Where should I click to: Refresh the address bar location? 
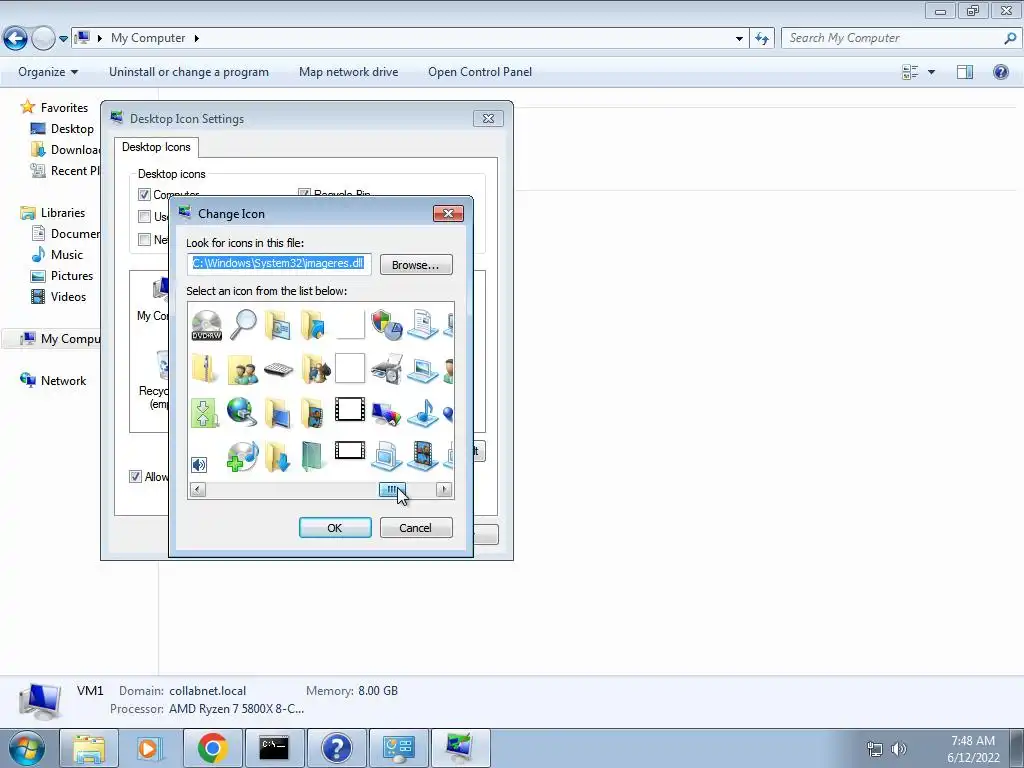click(762, 39)
